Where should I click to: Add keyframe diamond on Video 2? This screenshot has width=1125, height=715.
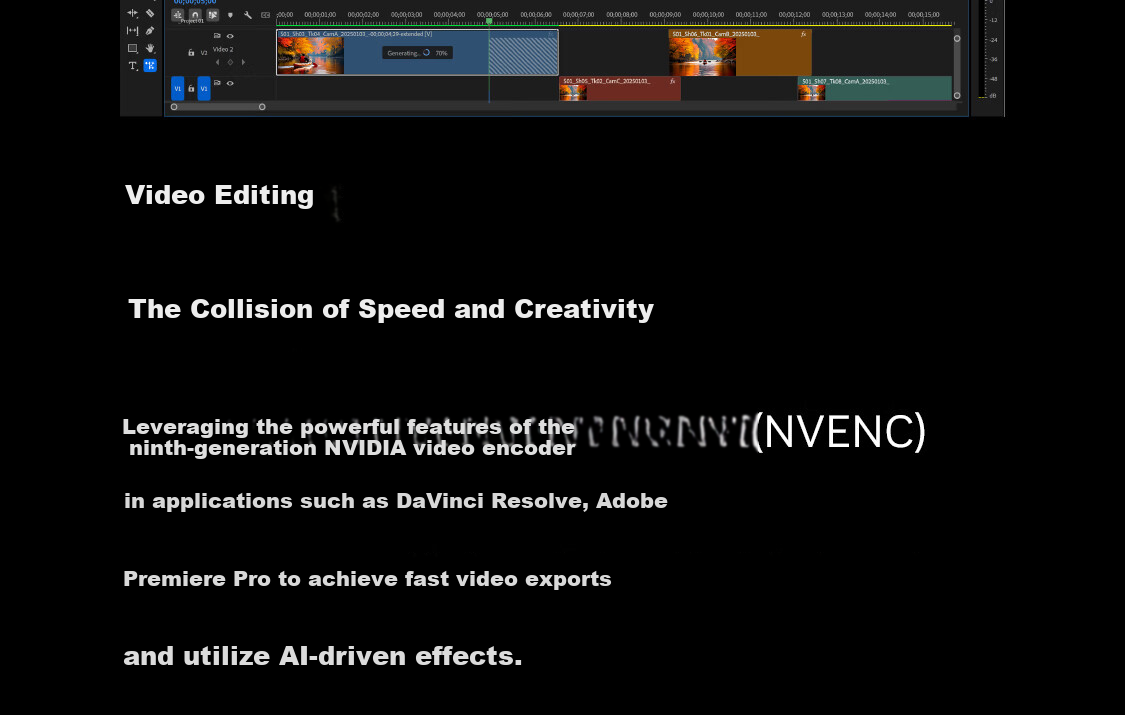click(230, 62)
